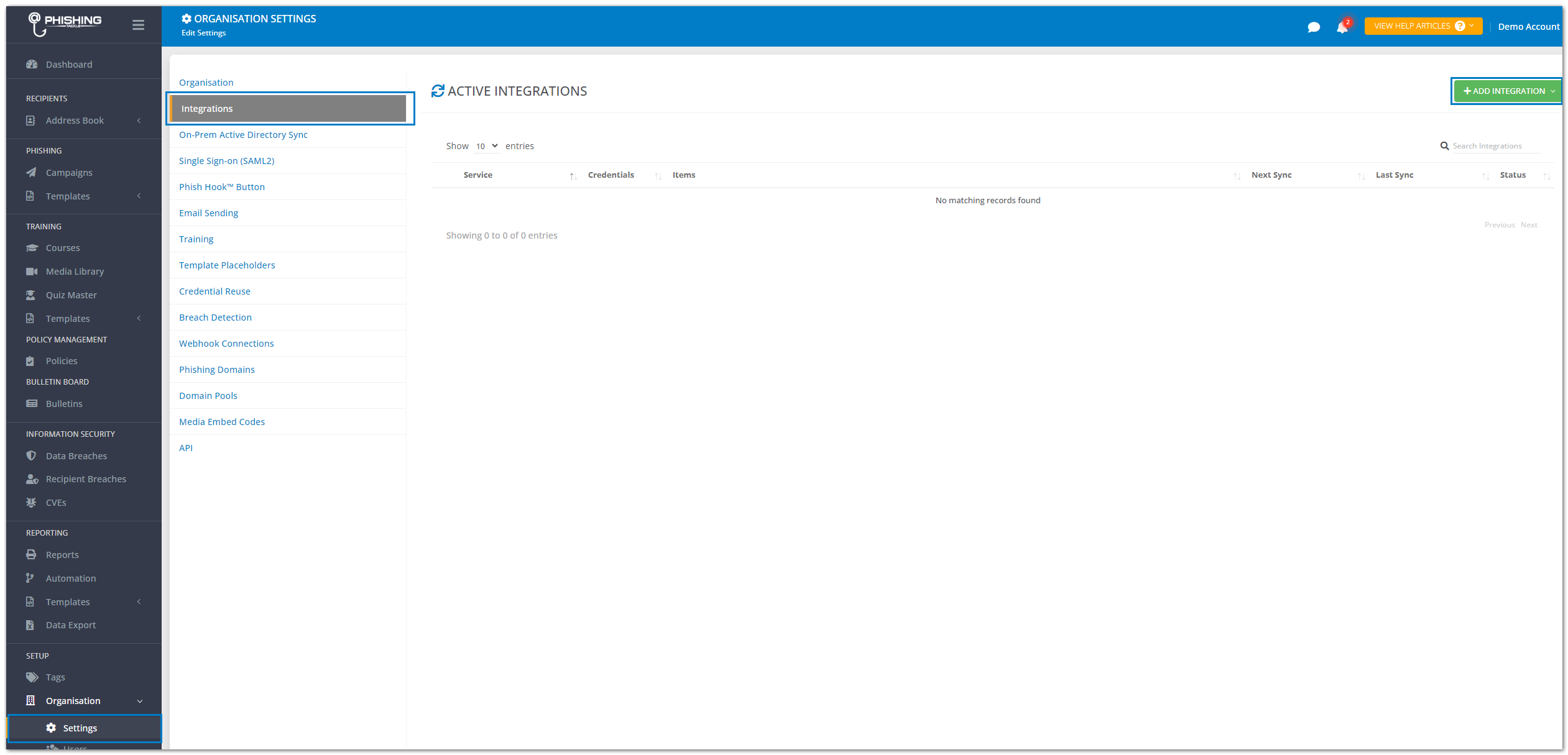Click the Active Integrations refresh icon
Viewport: 1568px width, 755px height.
coord(438,91)
